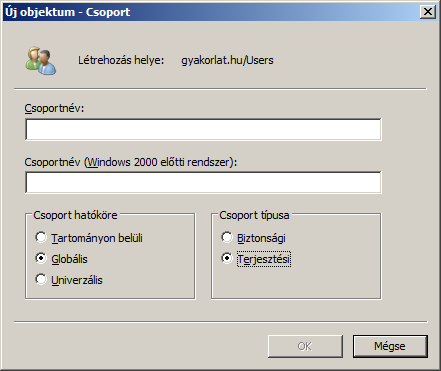Select the Biztonsági group type option
The width and height of the screenshot is (441, 371).
click(x=227, y=237)
